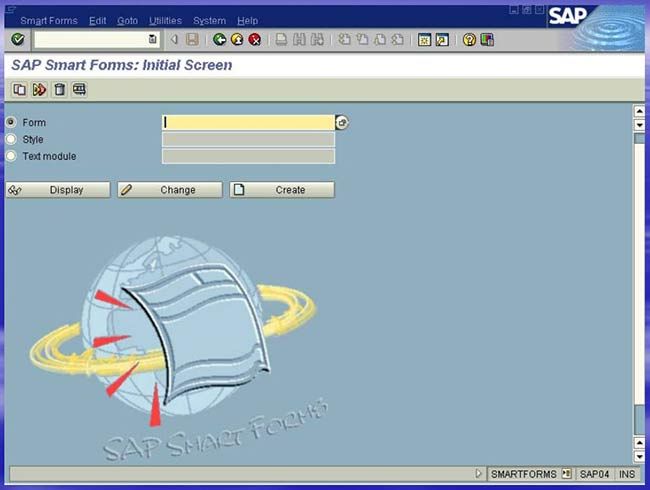Click the red Cancel icon
650x490 pixels.
pos(255,39)
